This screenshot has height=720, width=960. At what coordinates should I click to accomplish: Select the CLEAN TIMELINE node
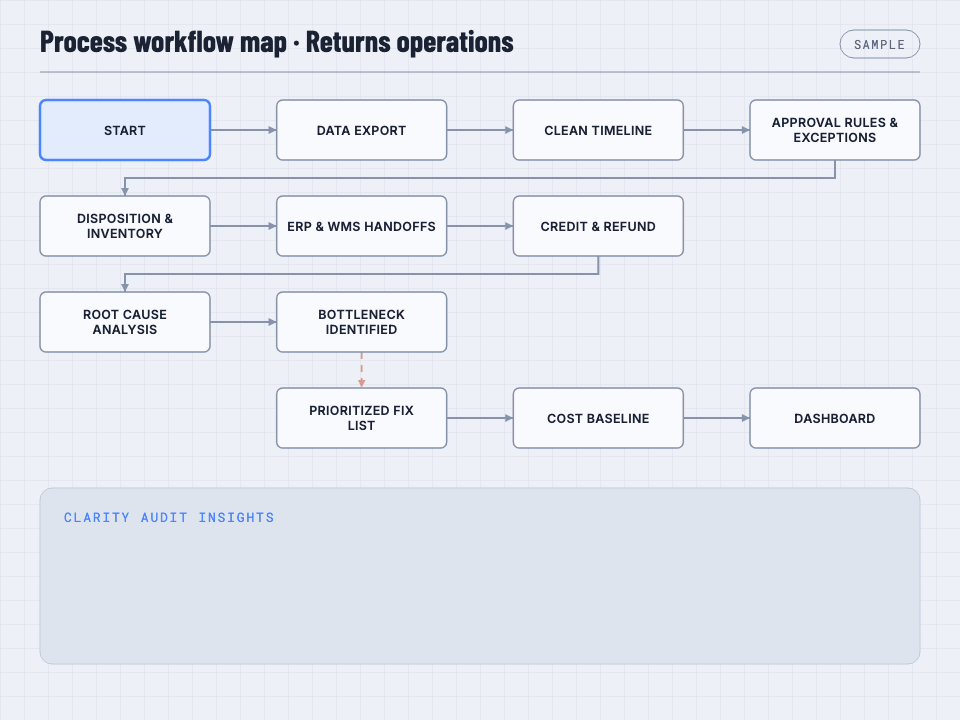pyautogui.click(x=598, y=130)
